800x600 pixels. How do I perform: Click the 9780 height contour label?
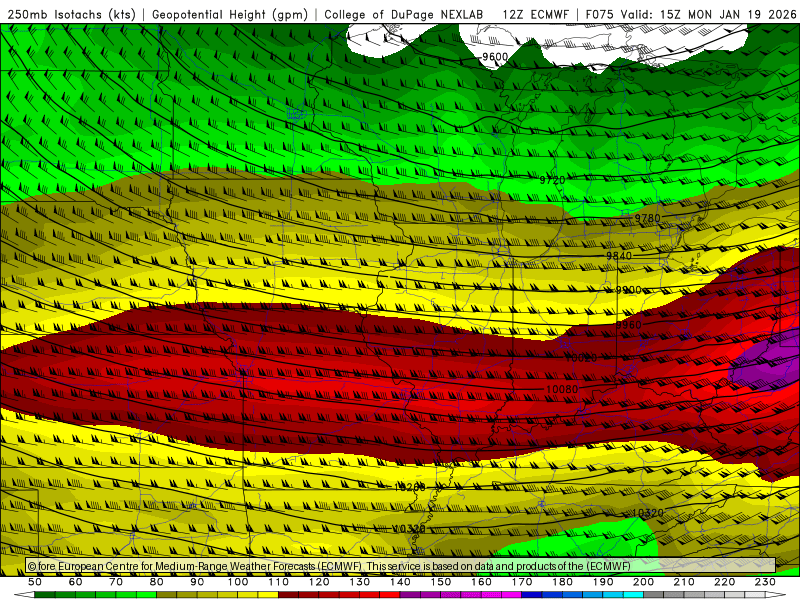click(x=647, y=218)
